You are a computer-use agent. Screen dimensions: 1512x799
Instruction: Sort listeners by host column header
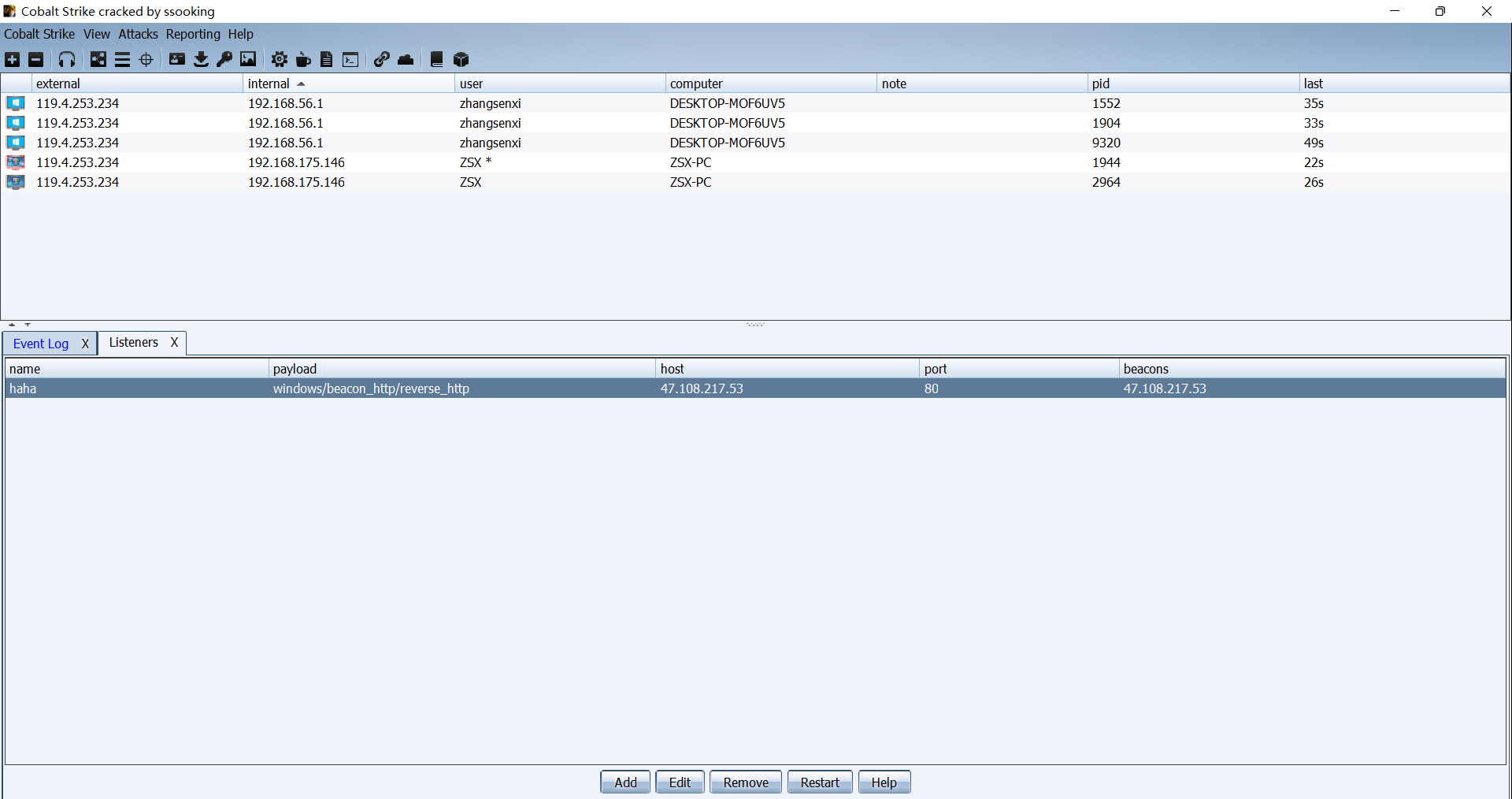(x=788, y=369)
